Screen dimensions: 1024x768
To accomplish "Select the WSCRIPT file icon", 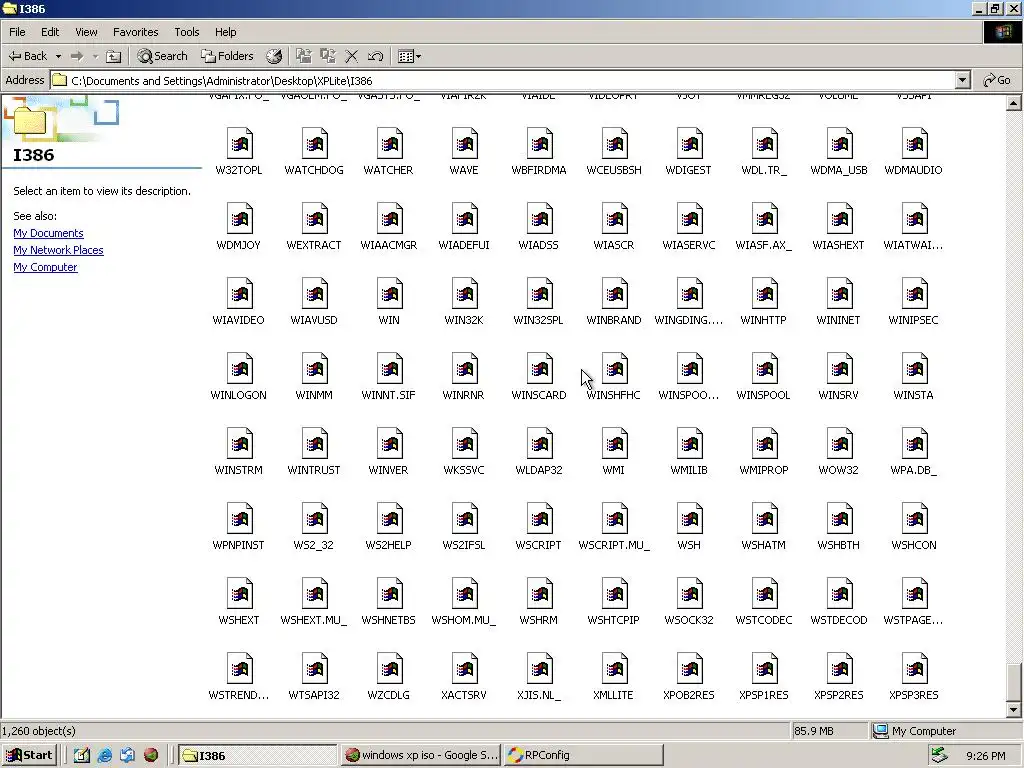I will pos(539,518).
